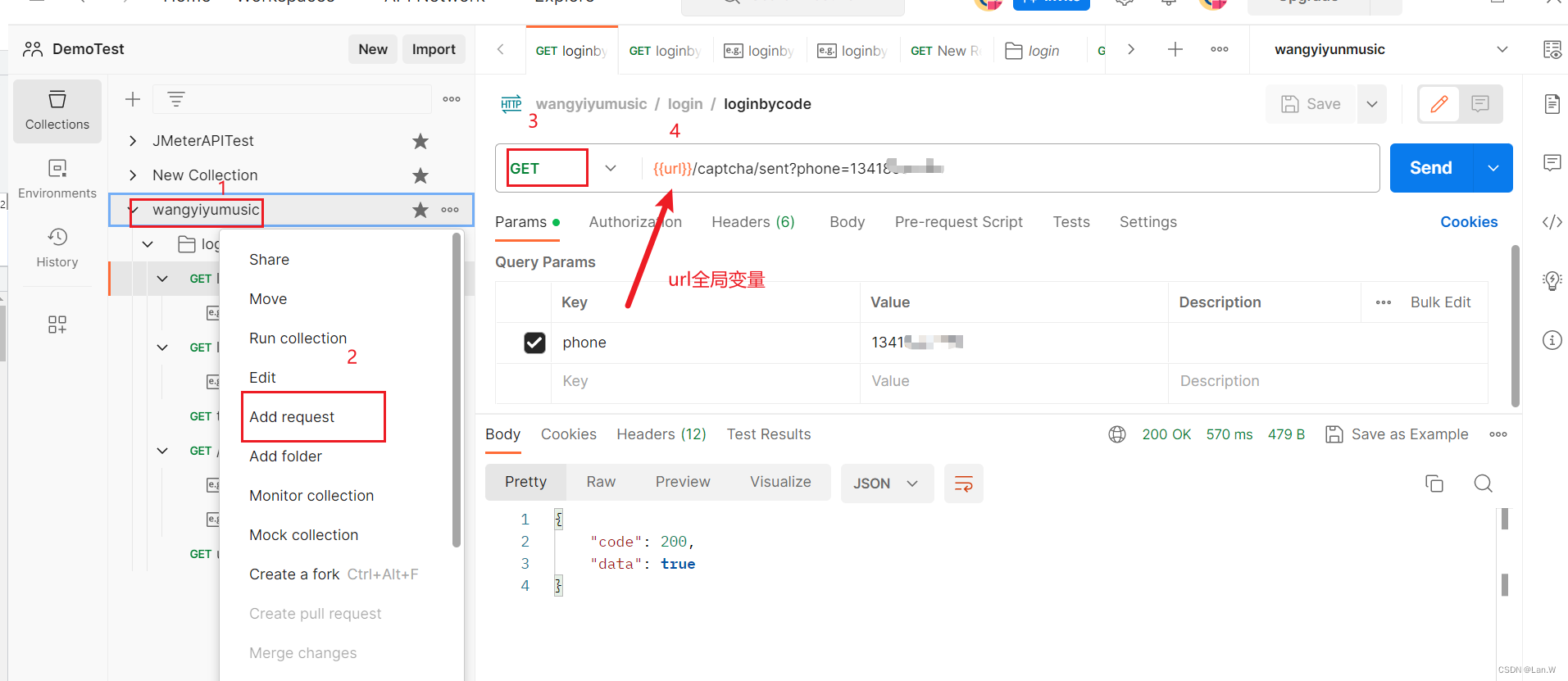Select Monitor collection menu entry
The image size is (1568, 681).
311,496
